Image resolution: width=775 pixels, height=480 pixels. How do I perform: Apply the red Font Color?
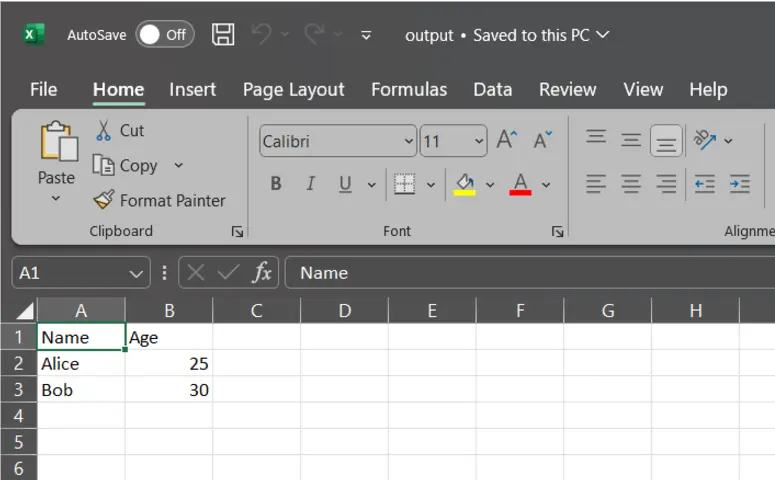[520, 184]
